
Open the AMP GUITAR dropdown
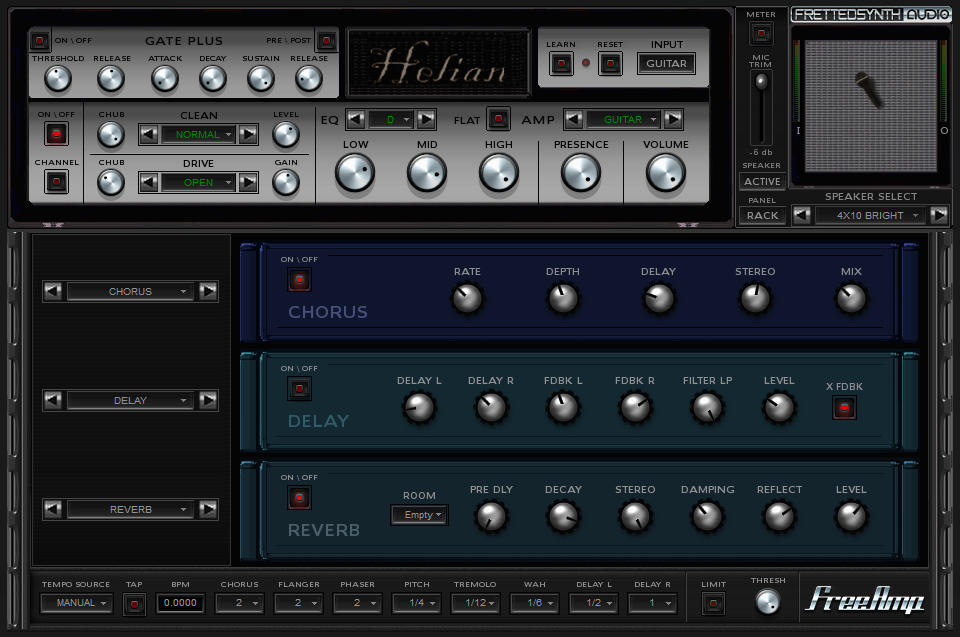(623, 119)
